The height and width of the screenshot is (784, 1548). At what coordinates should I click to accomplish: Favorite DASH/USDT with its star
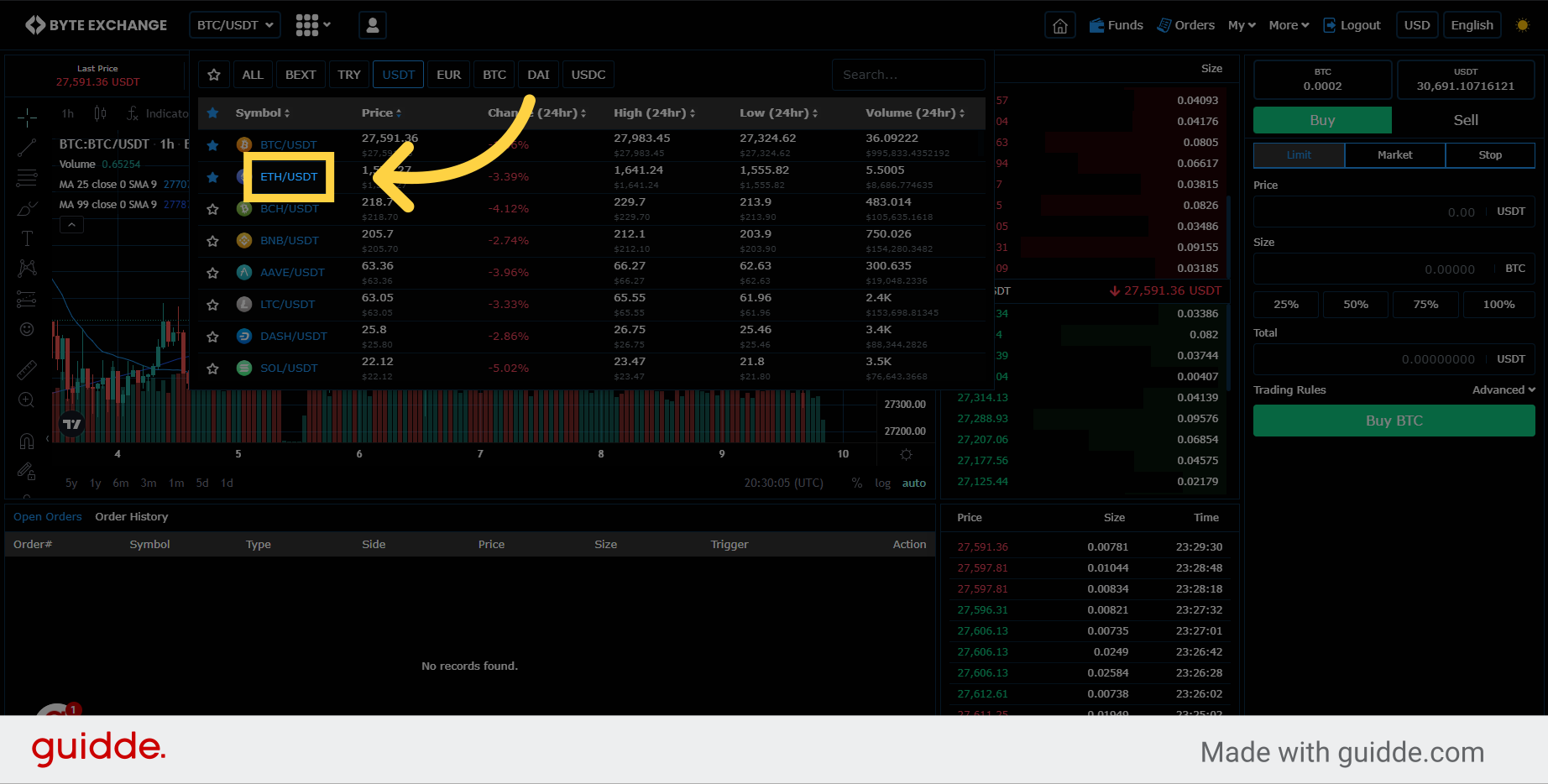[213, 337]
